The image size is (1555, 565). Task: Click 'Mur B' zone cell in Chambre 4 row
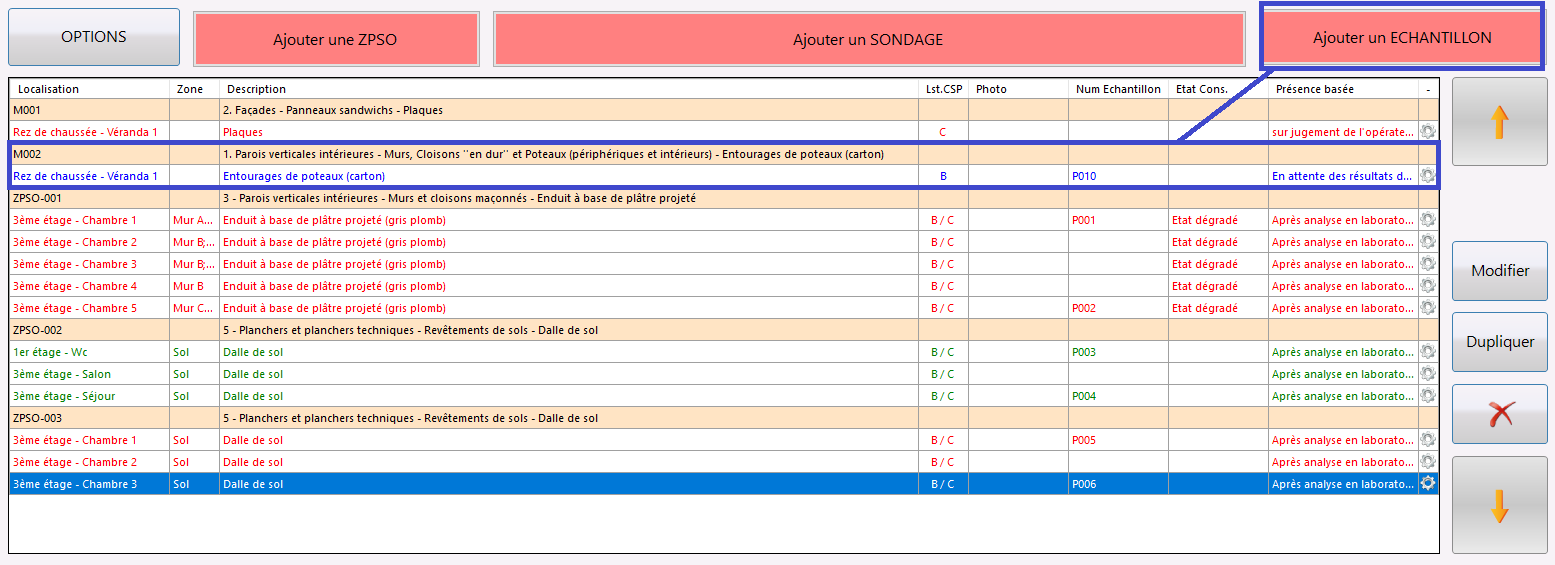(x=194, y=286)
